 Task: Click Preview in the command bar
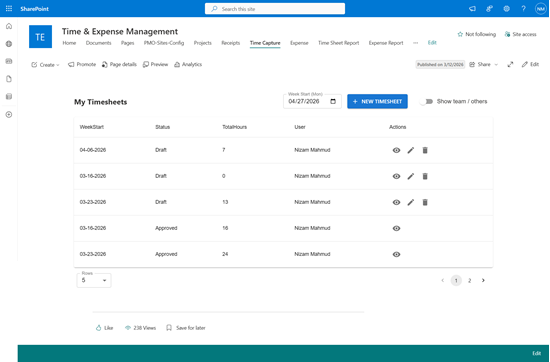[x=155, y=65]
